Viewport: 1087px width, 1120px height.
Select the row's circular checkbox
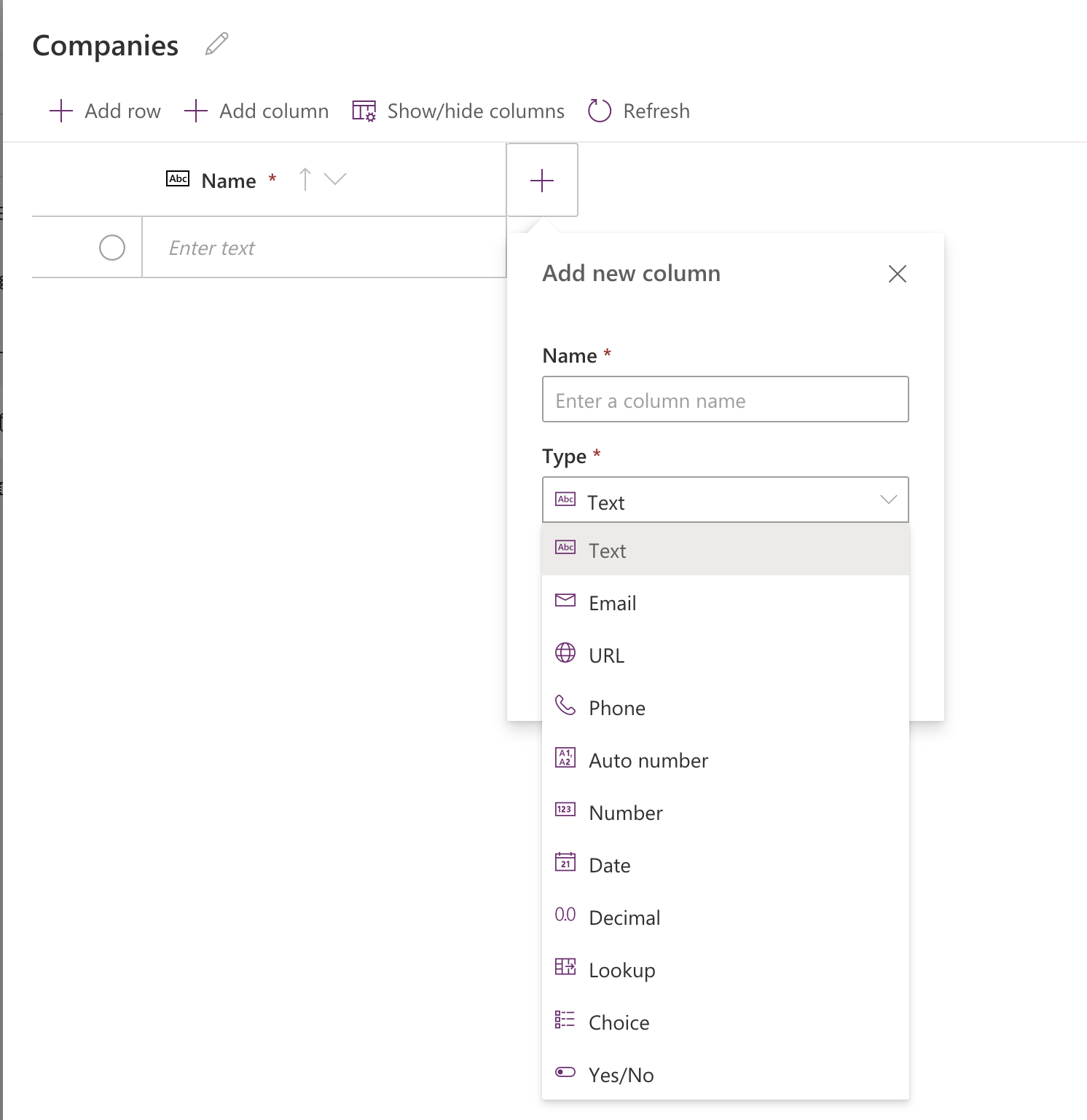pos(113,248)
